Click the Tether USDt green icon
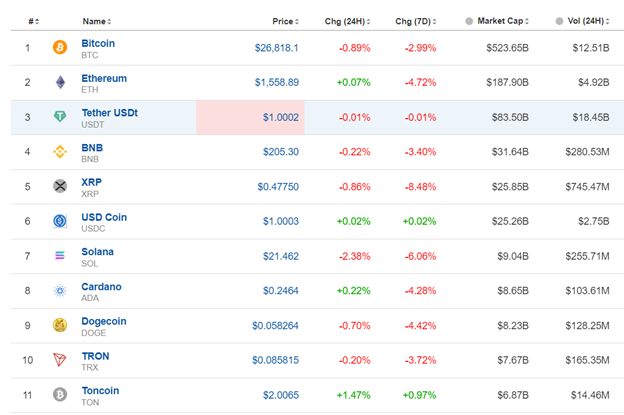This screenshot has height=415, width=624. click(59, 117)
